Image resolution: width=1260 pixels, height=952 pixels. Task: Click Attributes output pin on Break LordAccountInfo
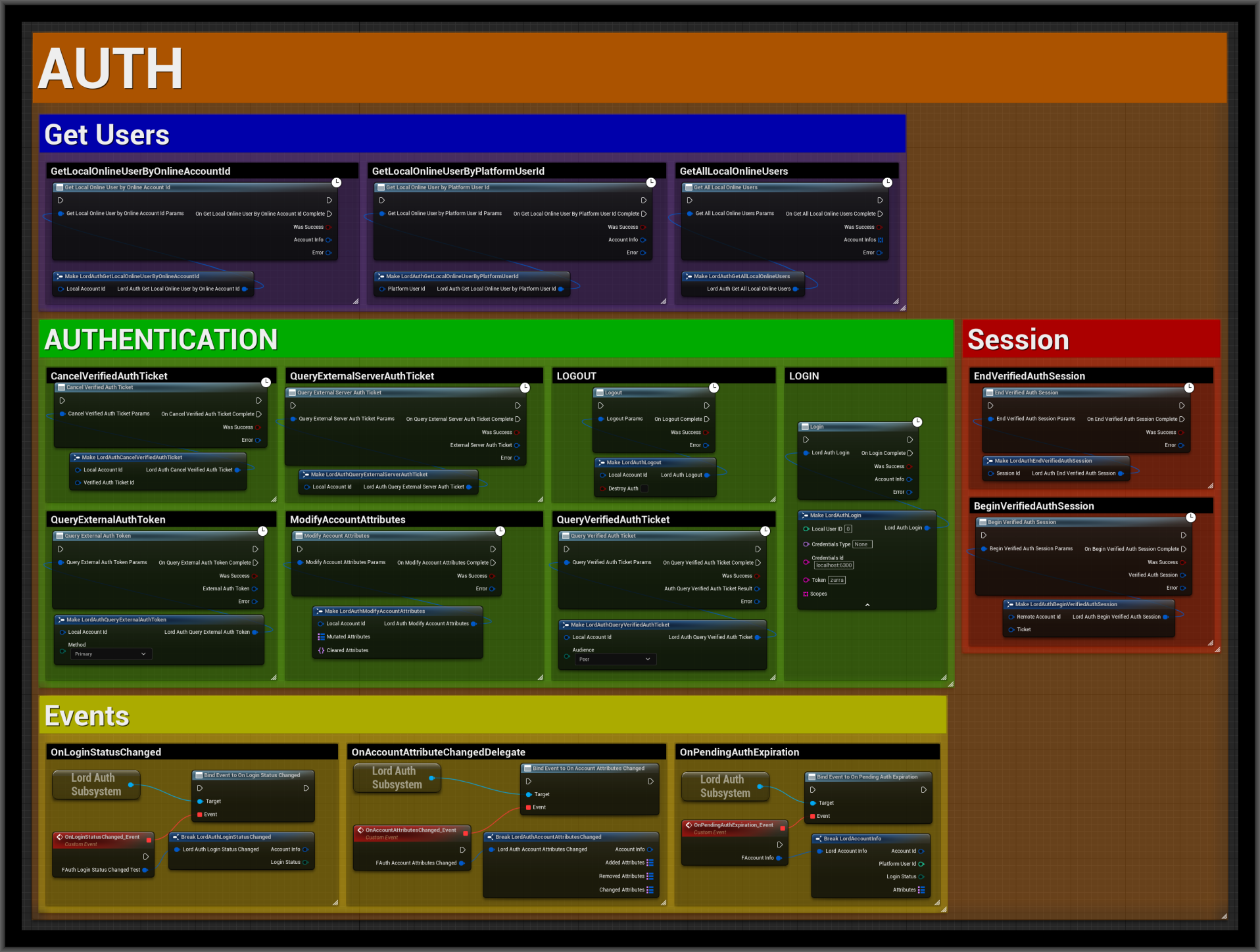point(921,890)
